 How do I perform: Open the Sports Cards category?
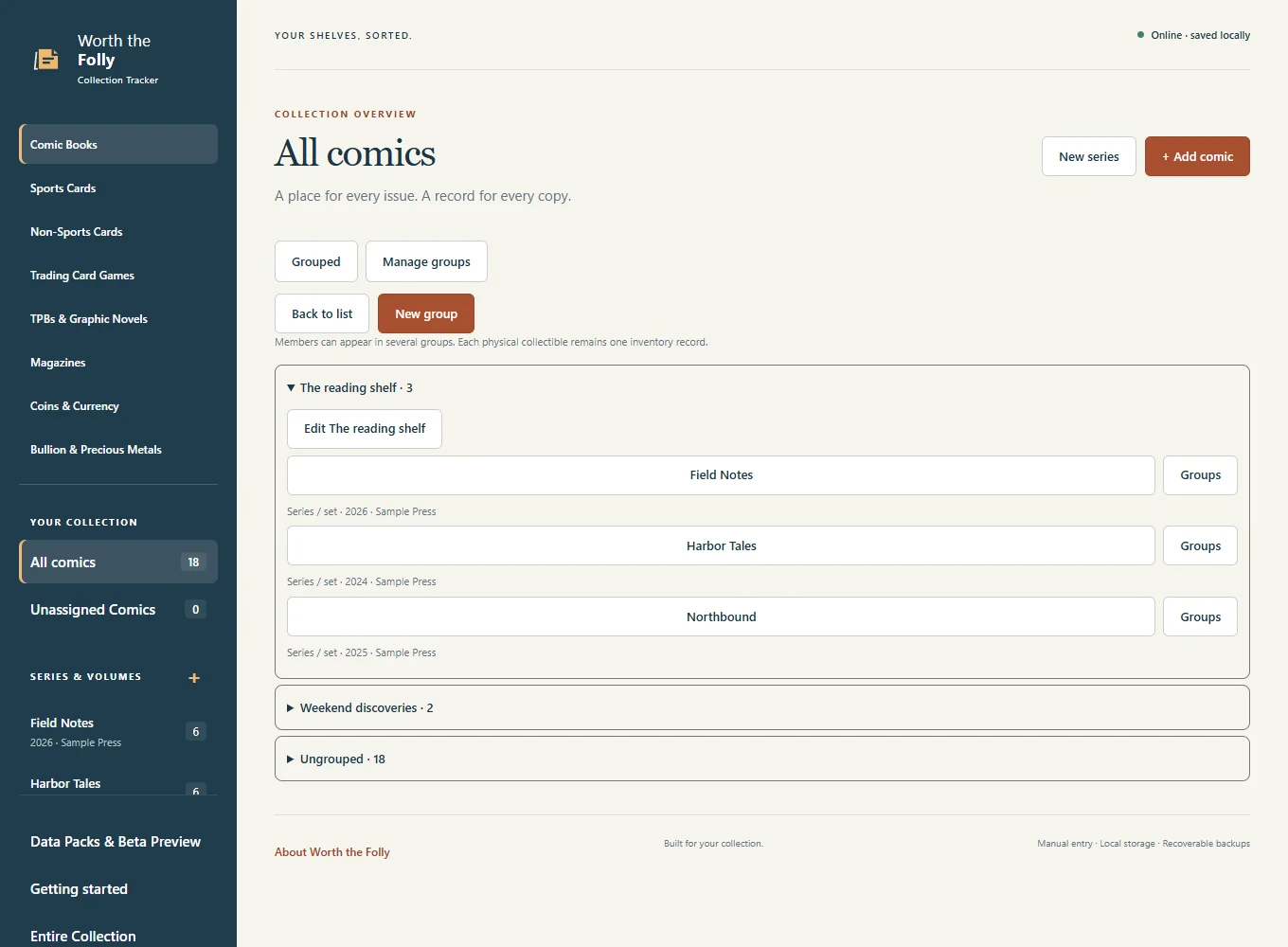point(118,188)
